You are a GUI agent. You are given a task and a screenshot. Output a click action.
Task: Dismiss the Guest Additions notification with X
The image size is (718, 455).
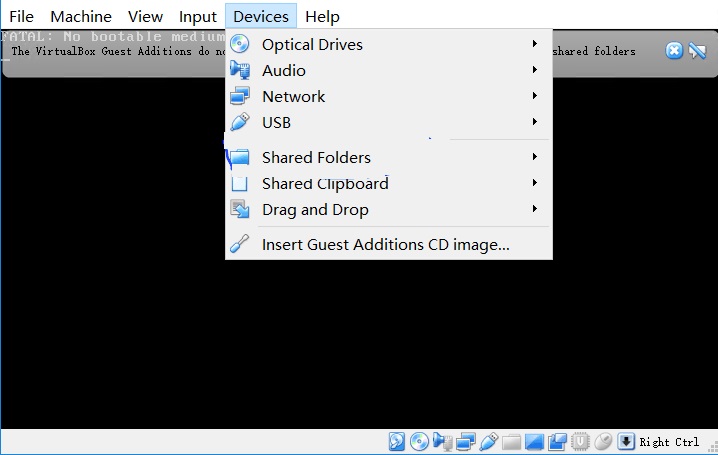[x=674, y=50]
